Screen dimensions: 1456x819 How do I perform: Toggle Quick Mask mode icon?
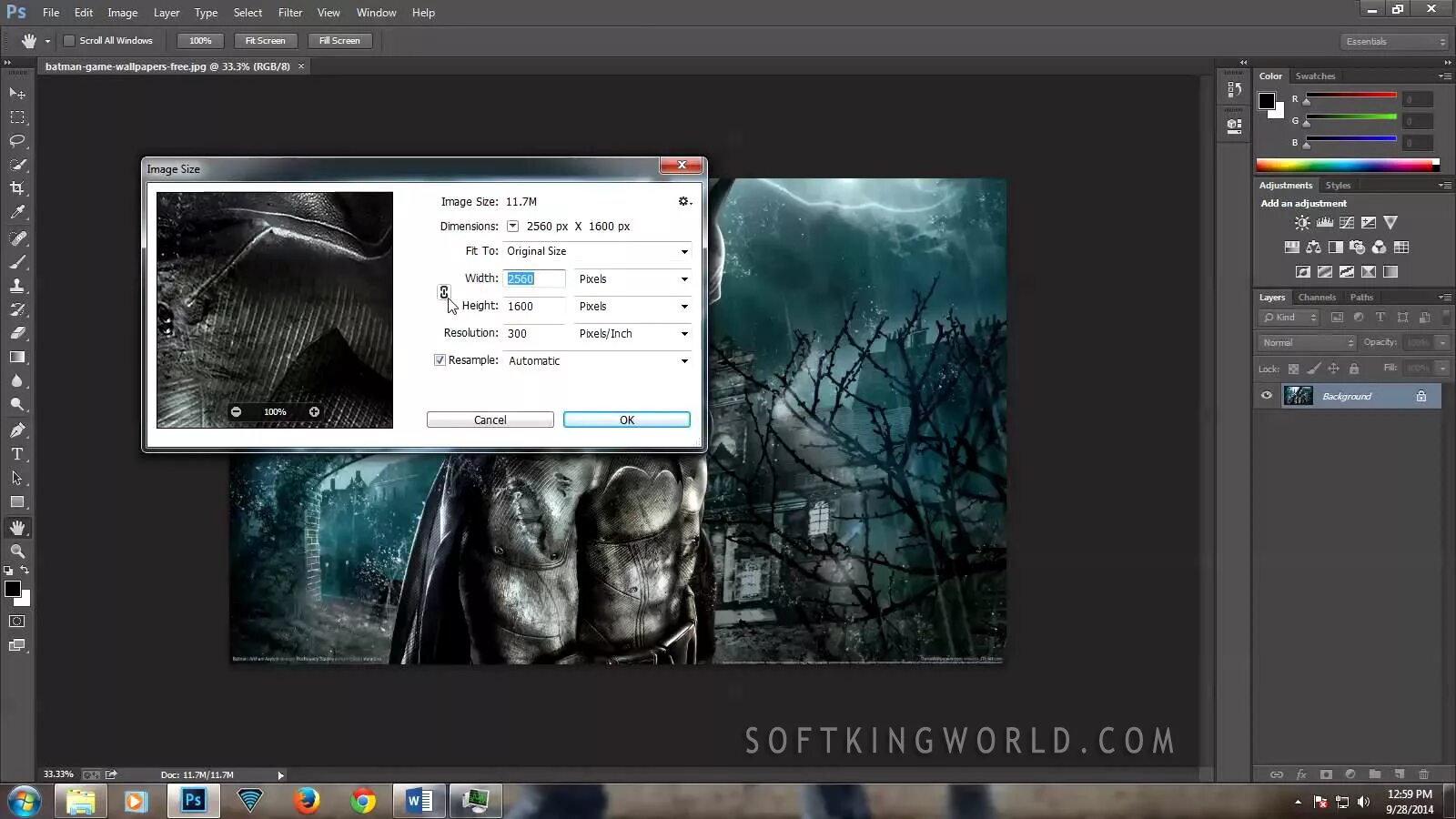pyautogui.click(x=17, y=622)
